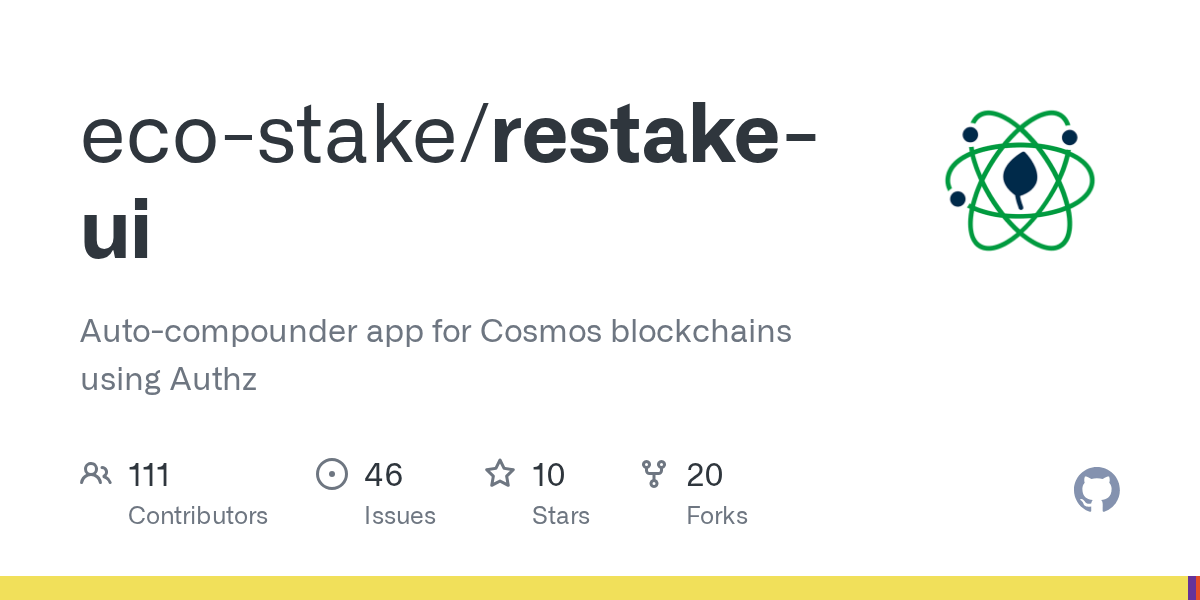
Task: Click the GitHub octocat logo
Action: (x=1097, y=490)
